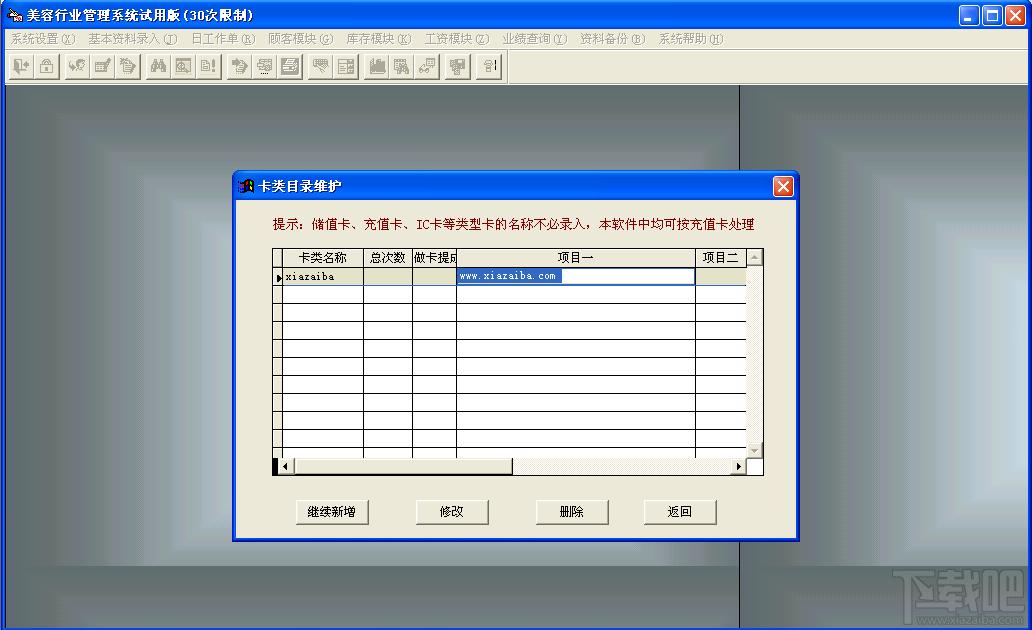Viewport: 1032px width, 630px height.
Task: Click the 继续新增 button
Action: point(332,512)
